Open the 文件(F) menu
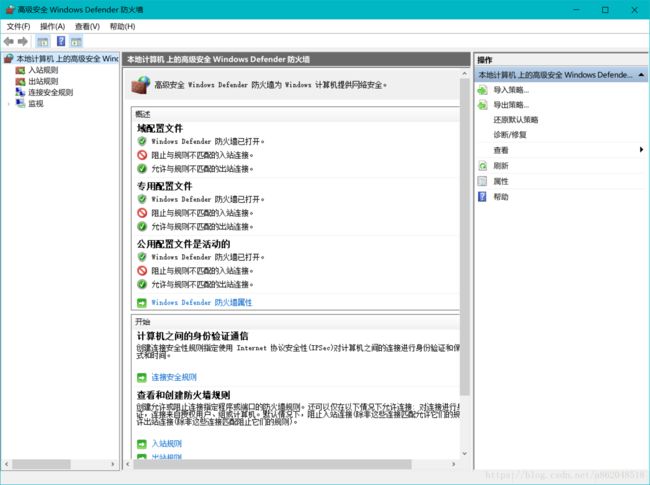650x485 pixels. 18,27
